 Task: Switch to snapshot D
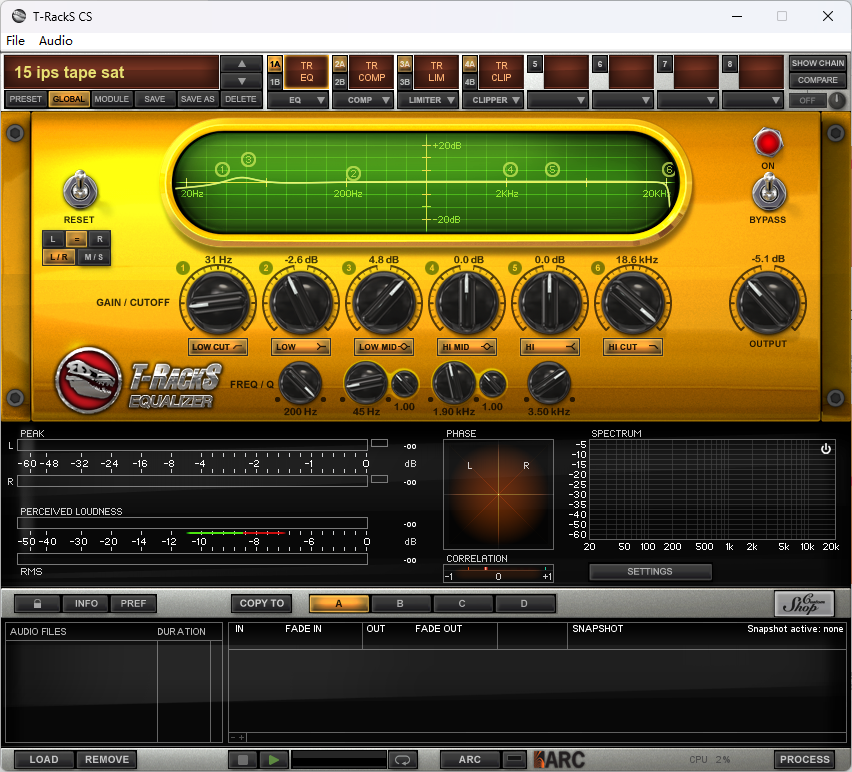(524, 603)
